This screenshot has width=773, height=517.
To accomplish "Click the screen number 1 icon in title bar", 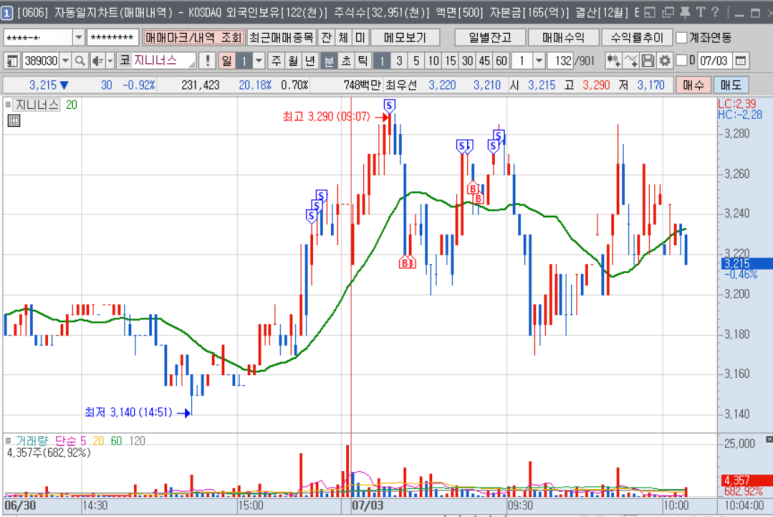I will pos(6,13).
